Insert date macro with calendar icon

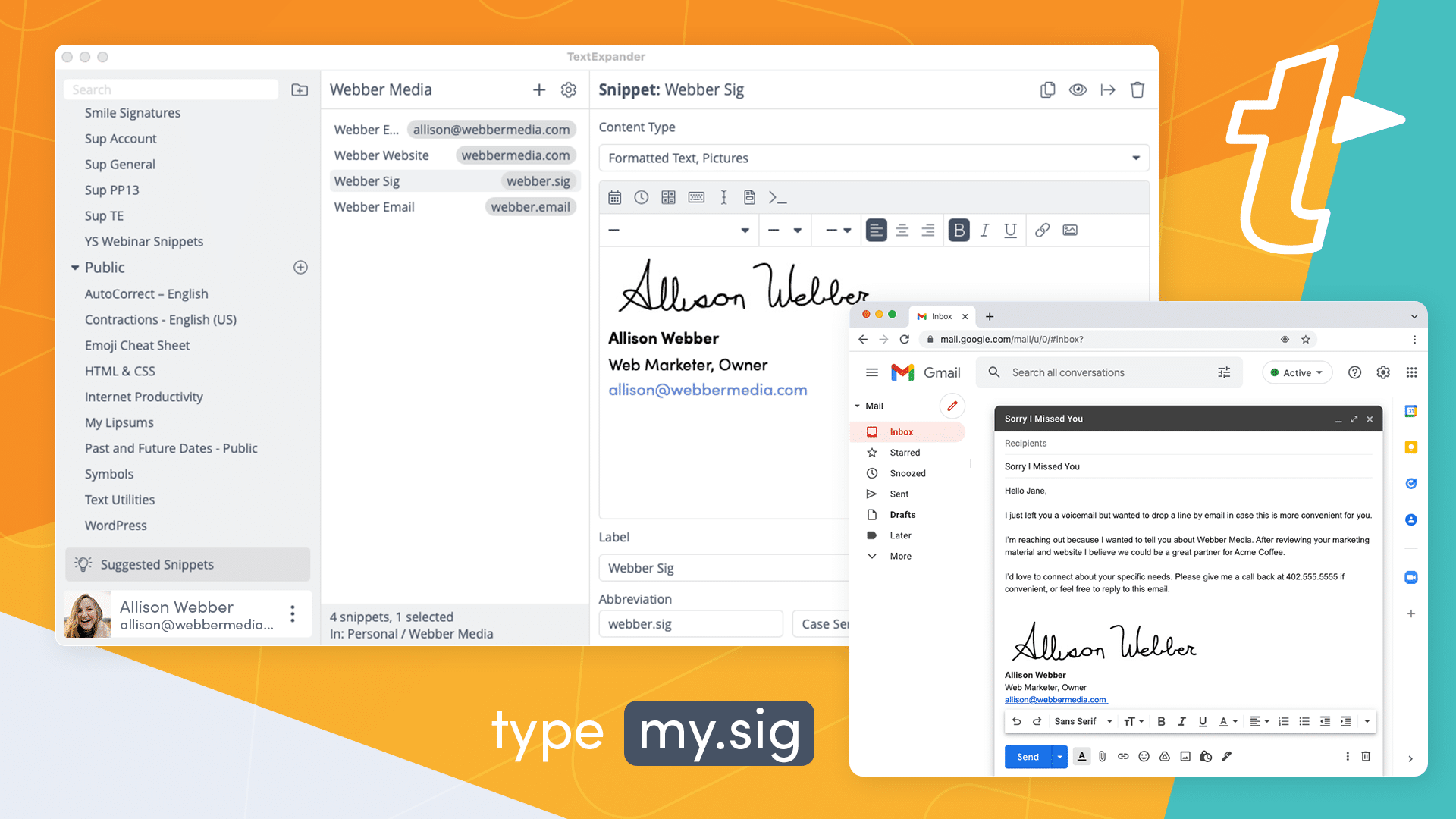tap(615, 198)
